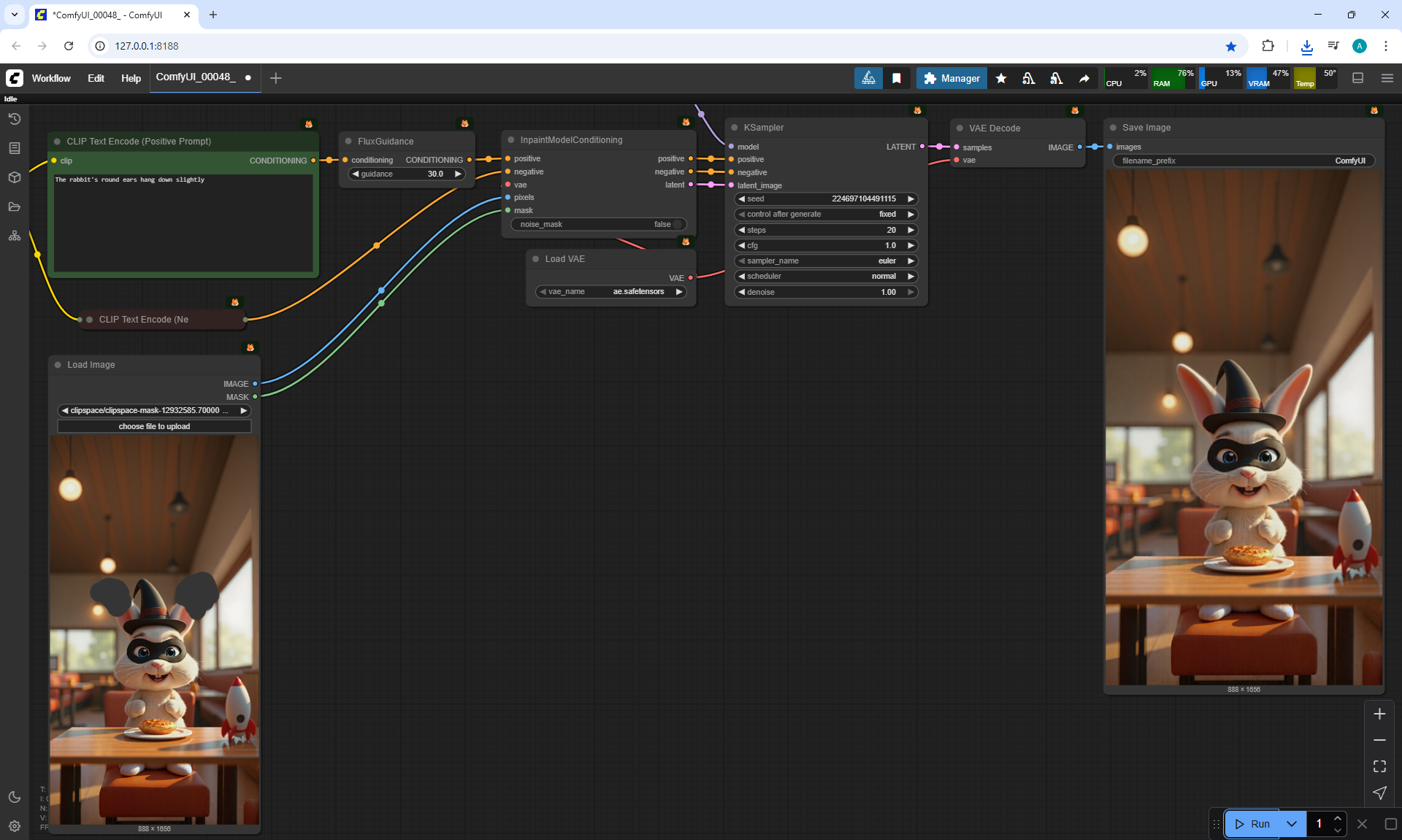Open the Edit menu
The image size is (1402, 840).
pos(96,78)
